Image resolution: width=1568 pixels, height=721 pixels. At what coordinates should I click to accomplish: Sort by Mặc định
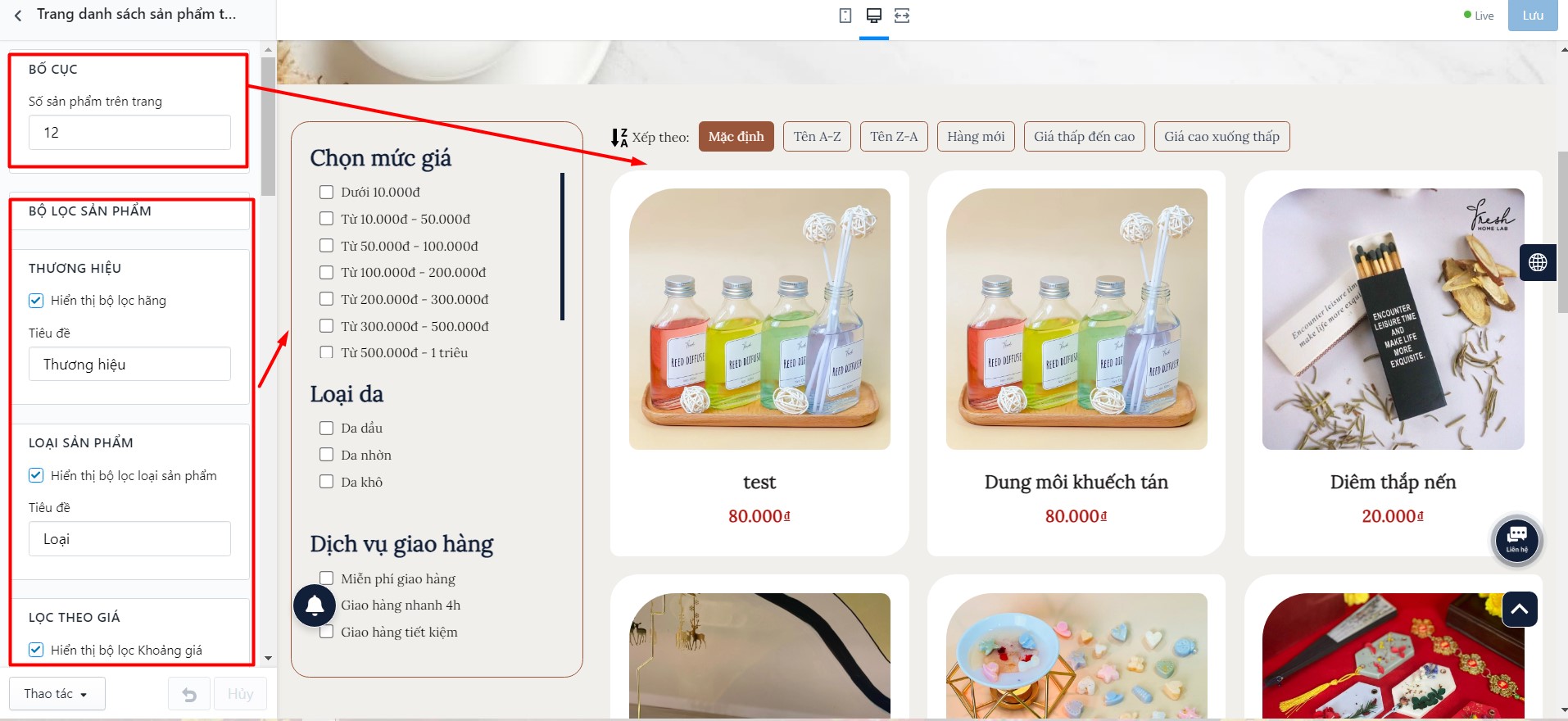pos(736,137)
